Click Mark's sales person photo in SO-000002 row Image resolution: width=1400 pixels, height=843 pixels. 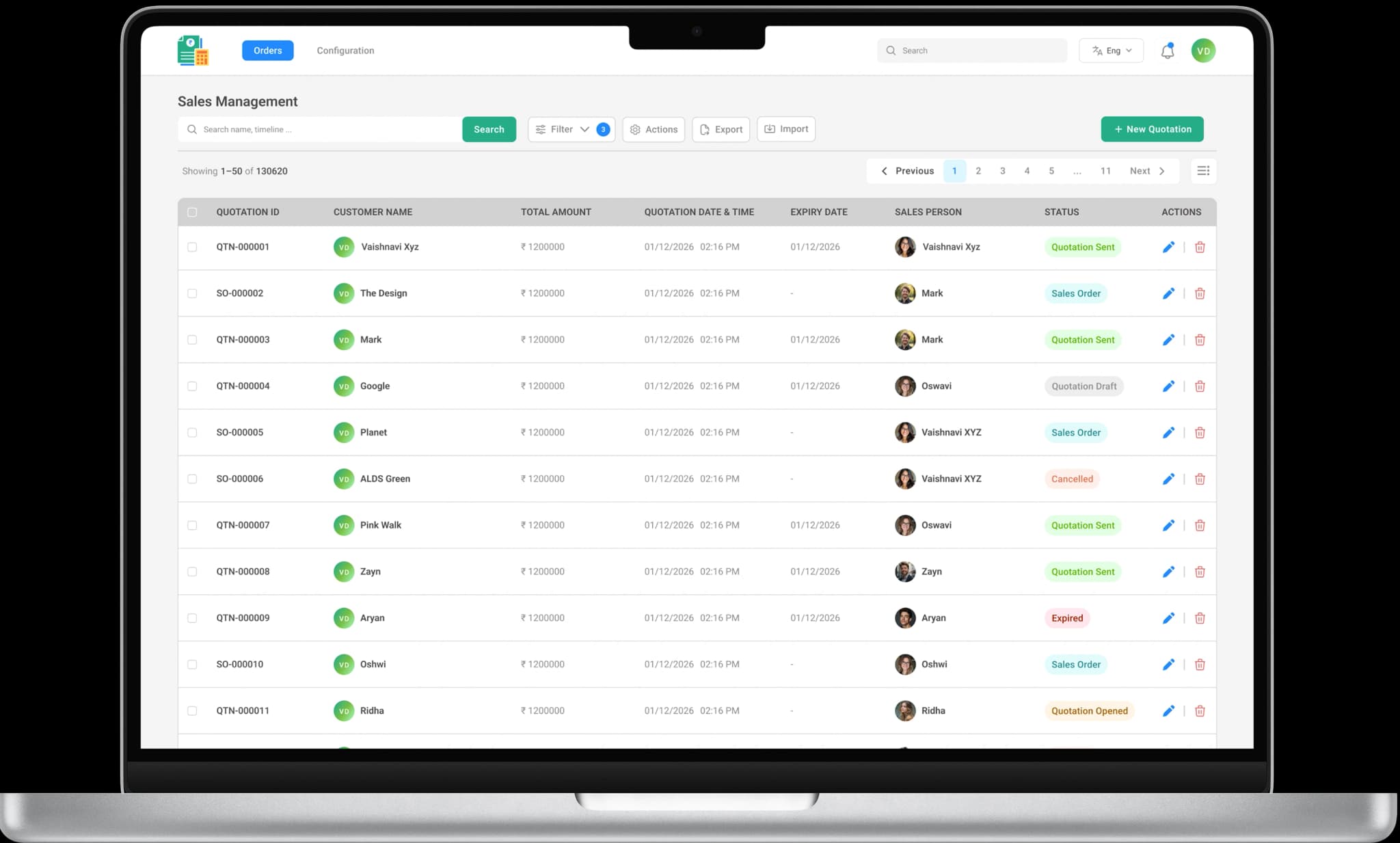click(905, 293)
